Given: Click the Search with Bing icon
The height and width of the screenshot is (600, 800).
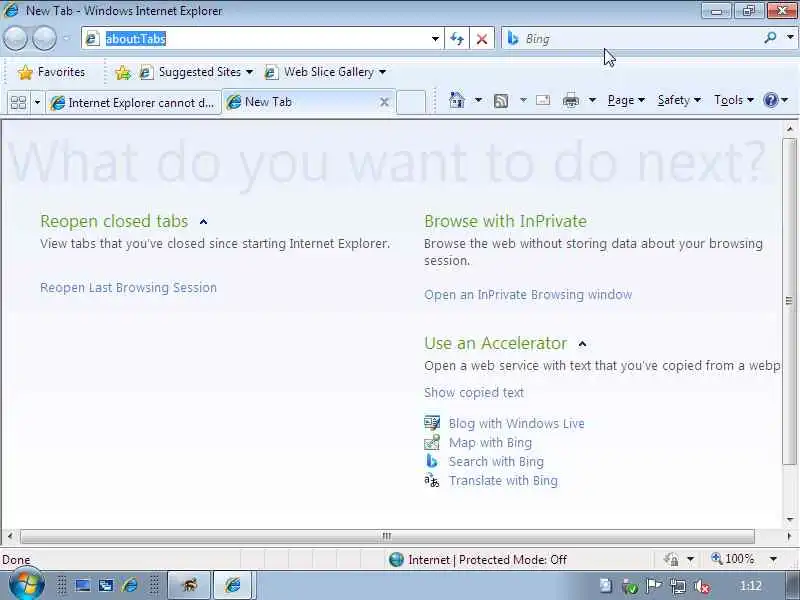Looking at the screenshot, I should pyautogui.click(x=432, y=461).
